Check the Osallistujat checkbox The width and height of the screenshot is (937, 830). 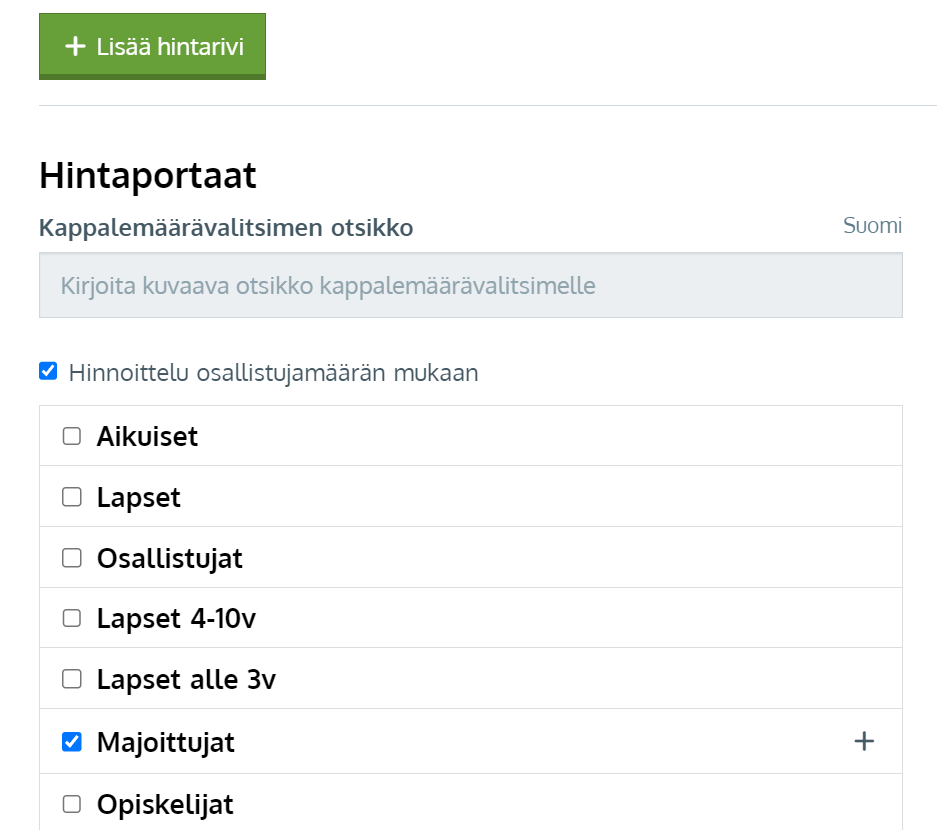tap(72, 558)
